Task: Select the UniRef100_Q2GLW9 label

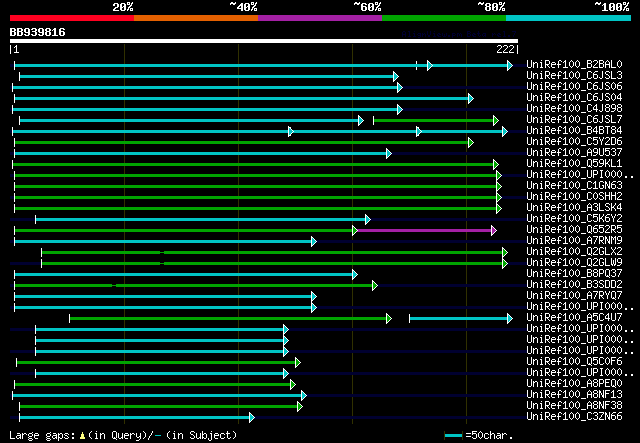Action: click(574, 263)
